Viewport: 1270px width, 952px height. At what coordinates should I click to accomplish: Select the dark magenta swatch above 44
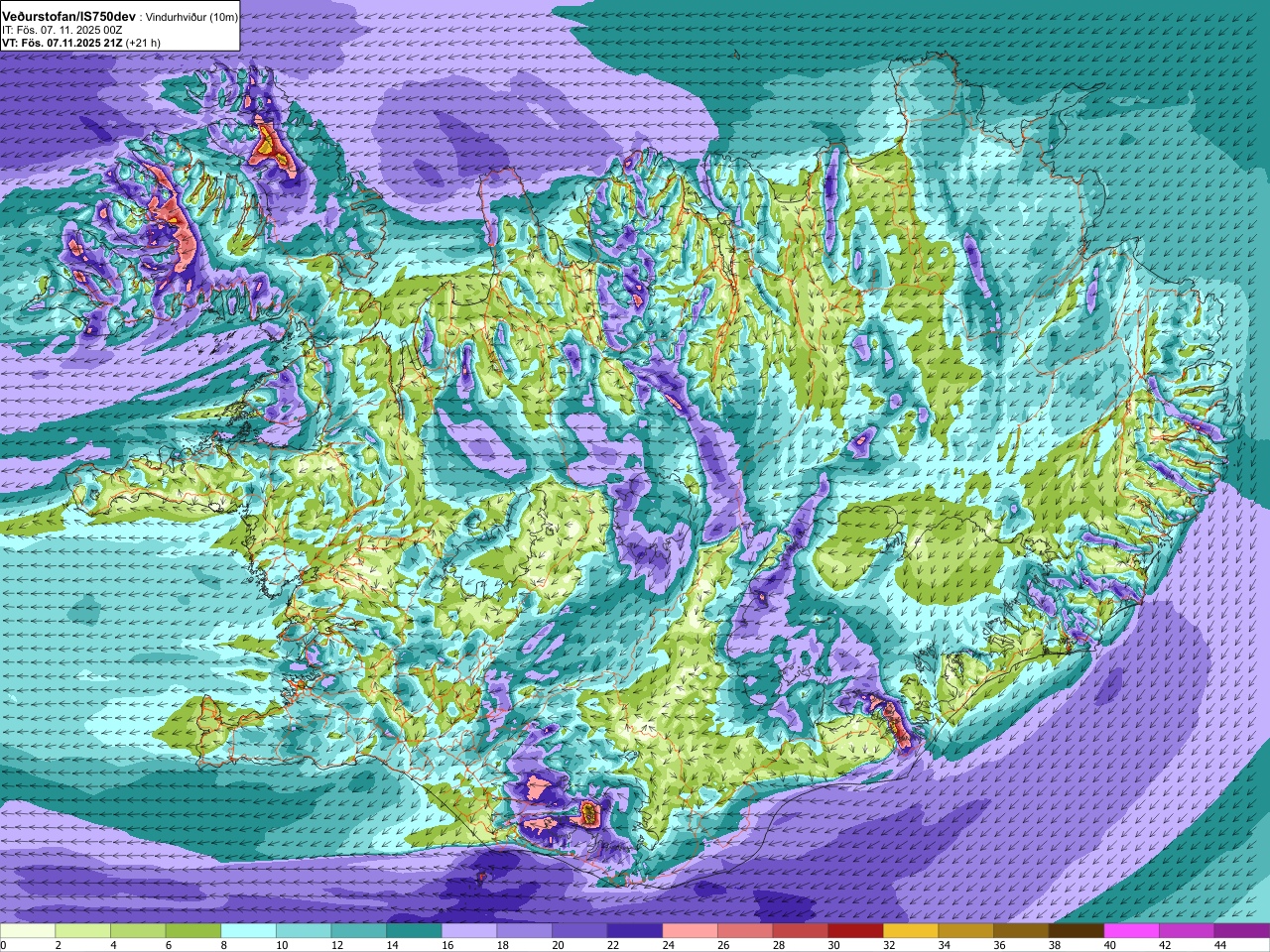(x=1242, y=931)
